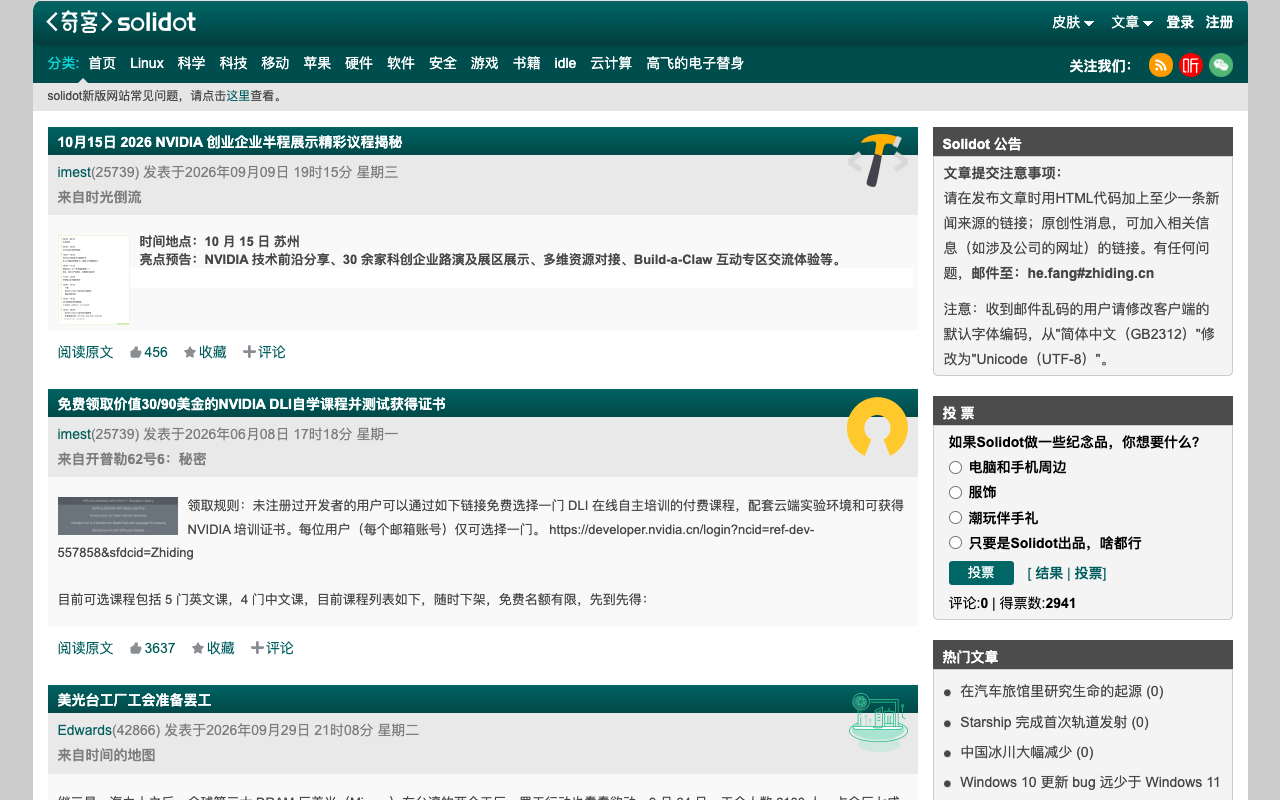1280x800 pixels.
Task: Click the 热门文章 panel heading
Action: click(970, 657)
